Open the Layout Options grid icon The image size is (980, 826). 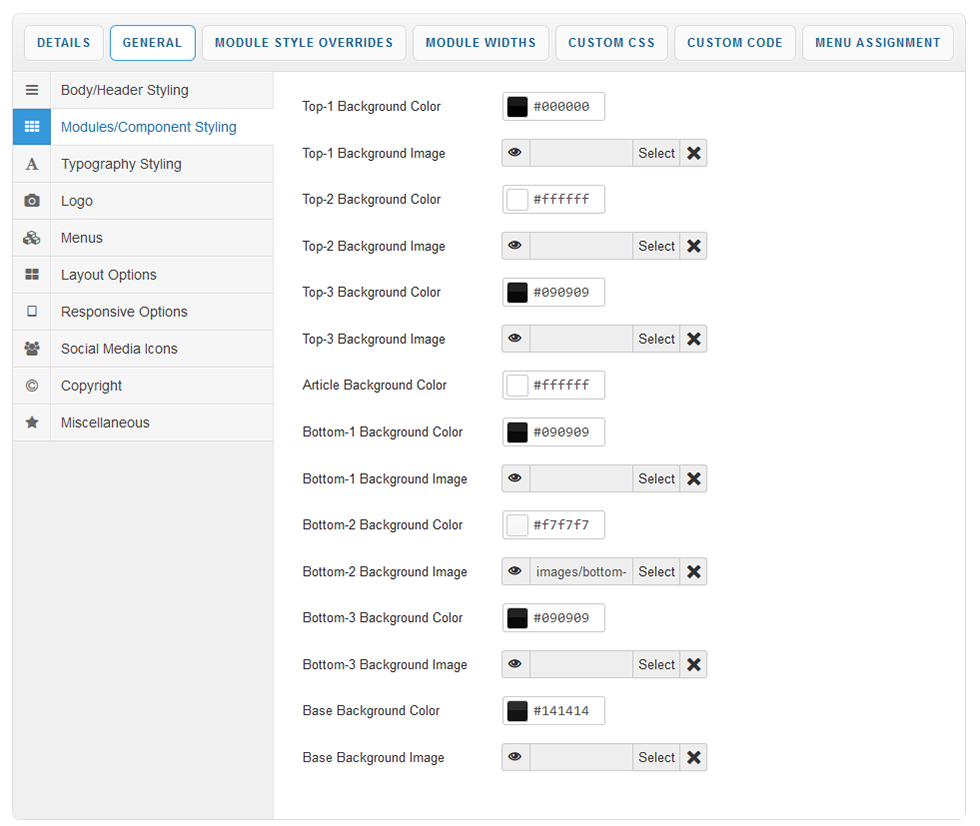(32, 275)
